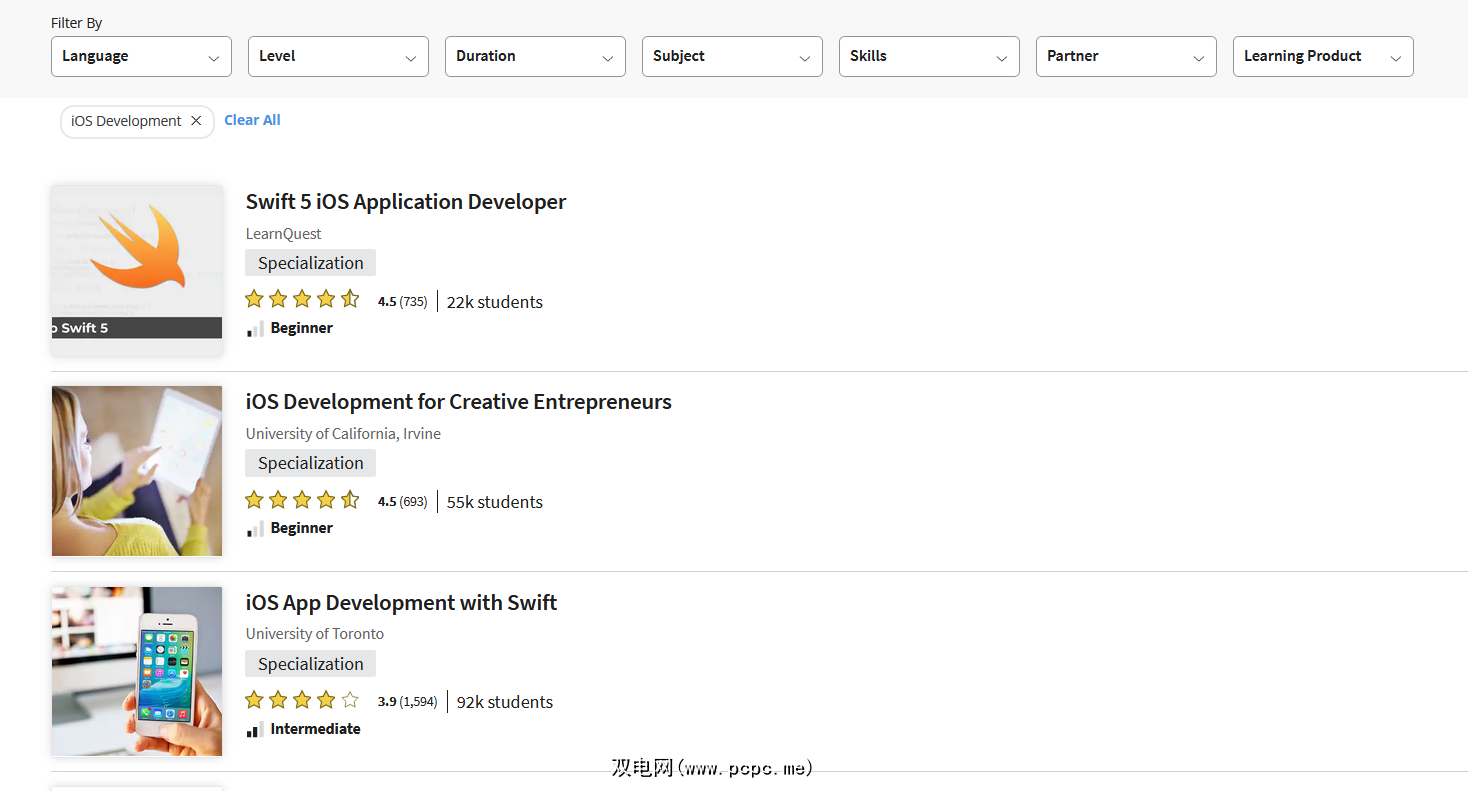Remove the iOS Development filter chip

(196, 121)
